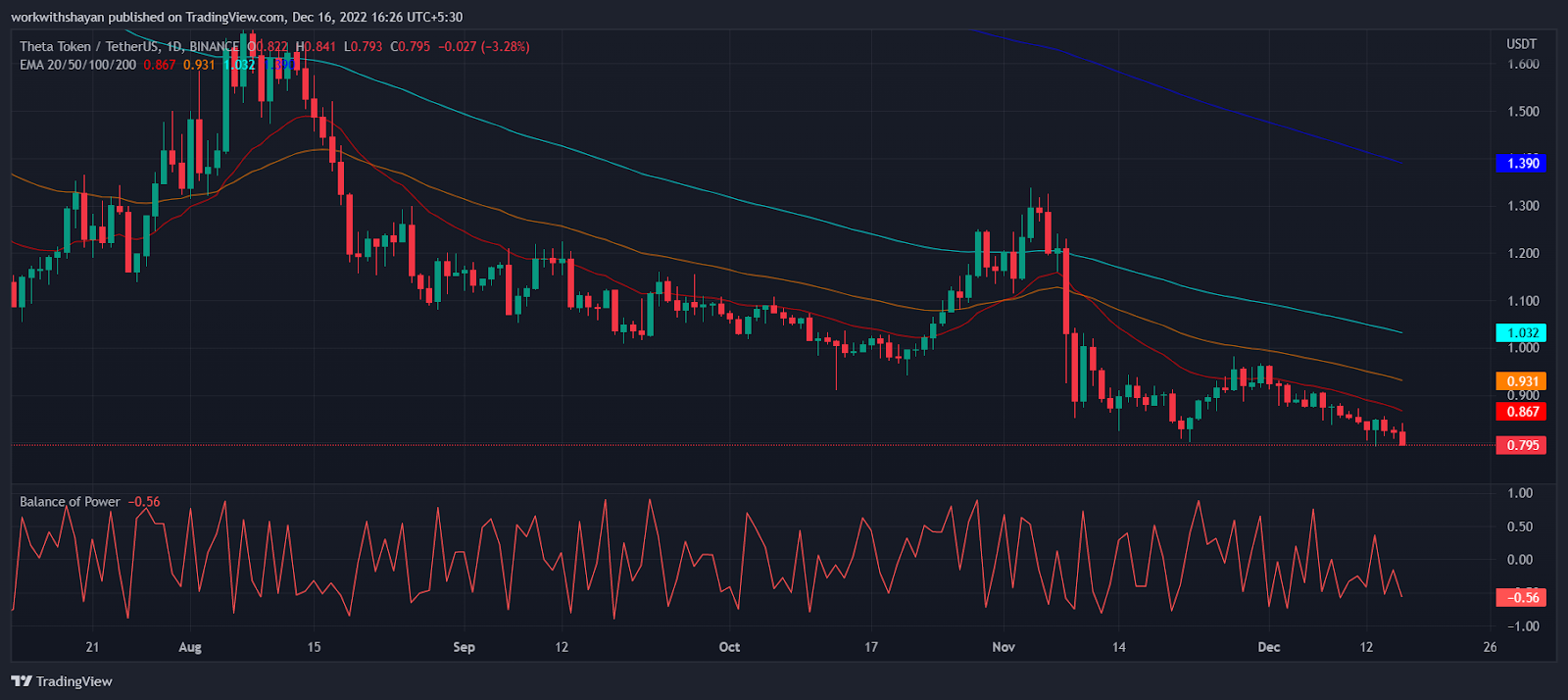Click the Aug label on time axis

(190, 647)
